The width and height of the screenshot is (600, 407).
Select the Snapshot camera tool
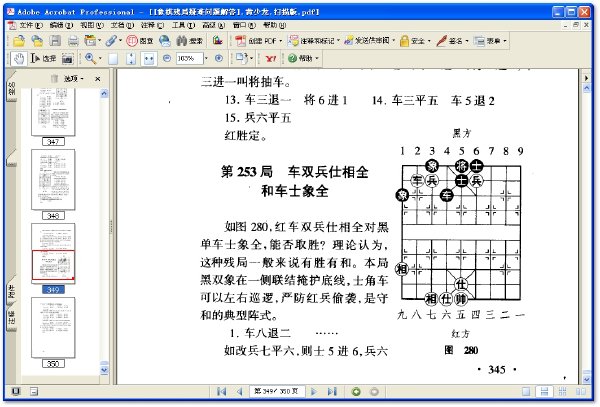coord(67,59)
